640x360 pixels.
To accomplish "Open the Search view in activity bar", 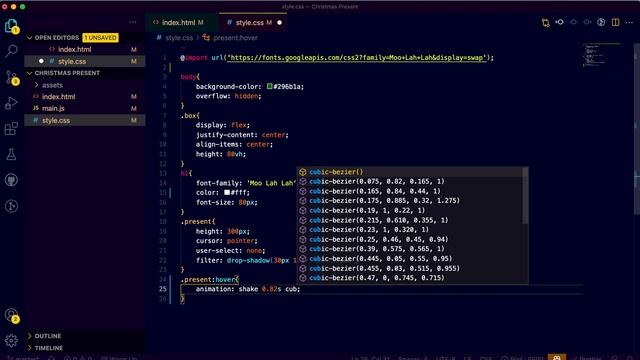I will (x=11, y=51).
